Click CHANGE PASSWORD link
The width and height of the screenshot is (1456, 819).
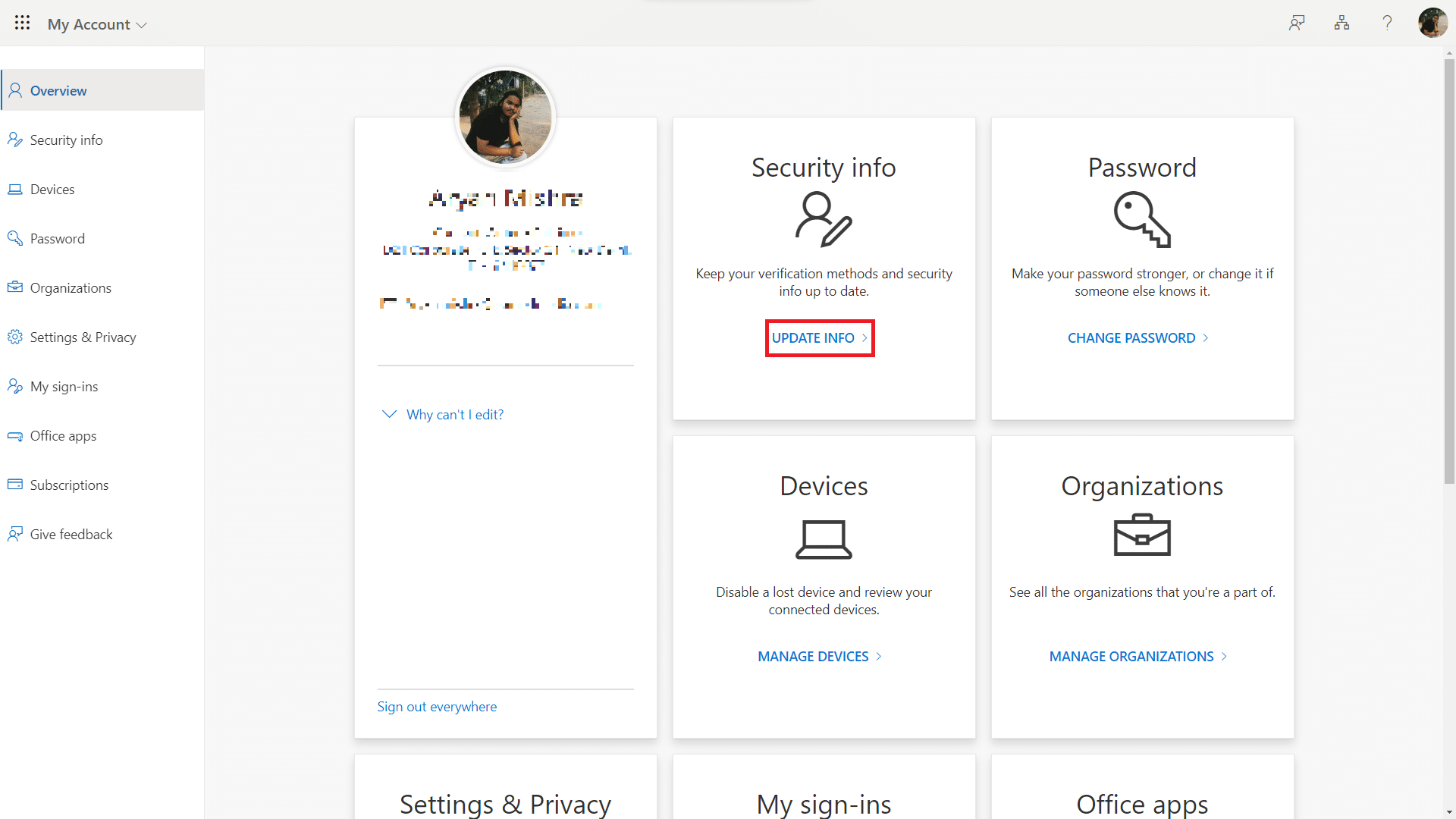1139,337
